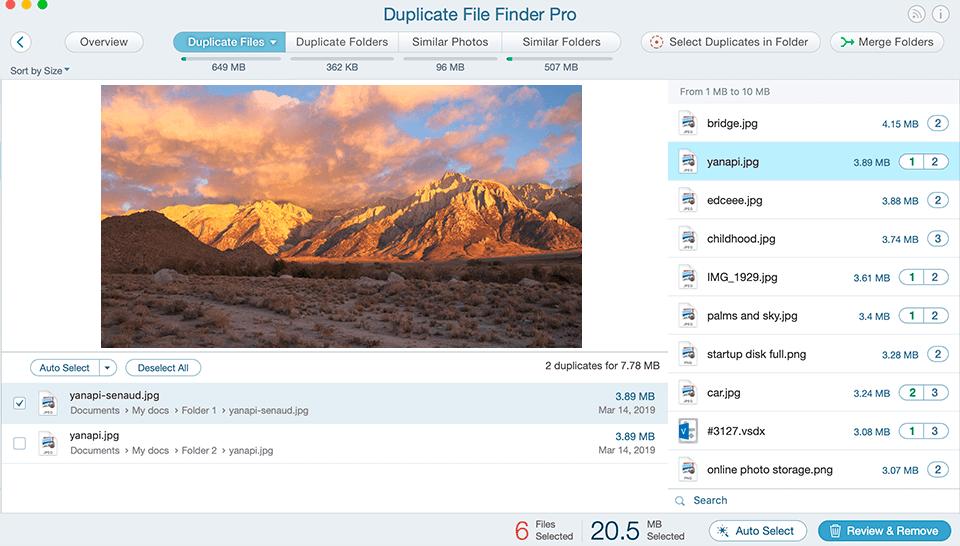960x546 pixels.
Task: Click Auto Select in the details pane
Action: 65,367
